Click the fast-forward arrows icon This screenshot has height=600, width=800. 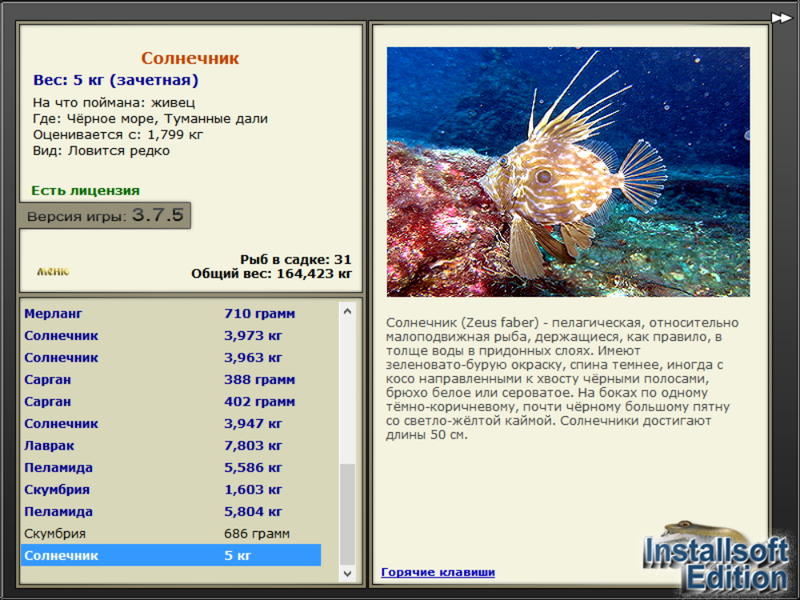coord(781,17)
